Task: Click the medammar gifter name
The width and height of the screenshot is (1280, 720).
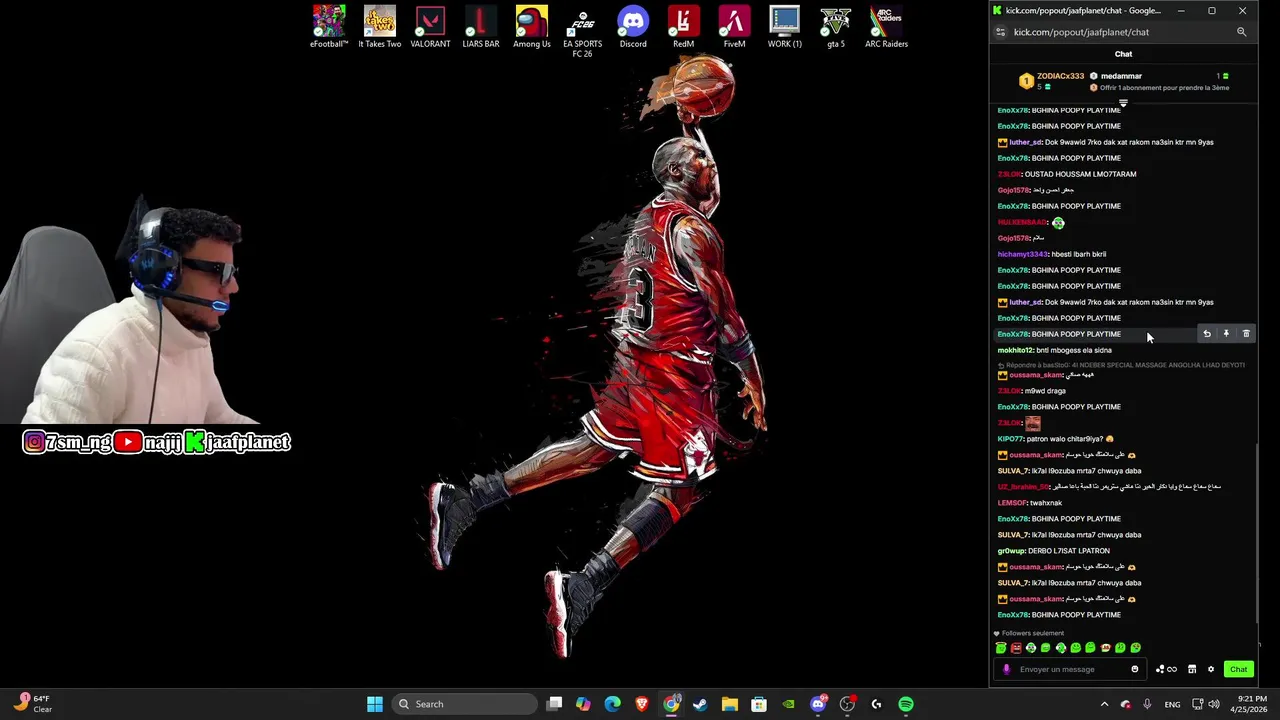Action: tap(1121, 76)
